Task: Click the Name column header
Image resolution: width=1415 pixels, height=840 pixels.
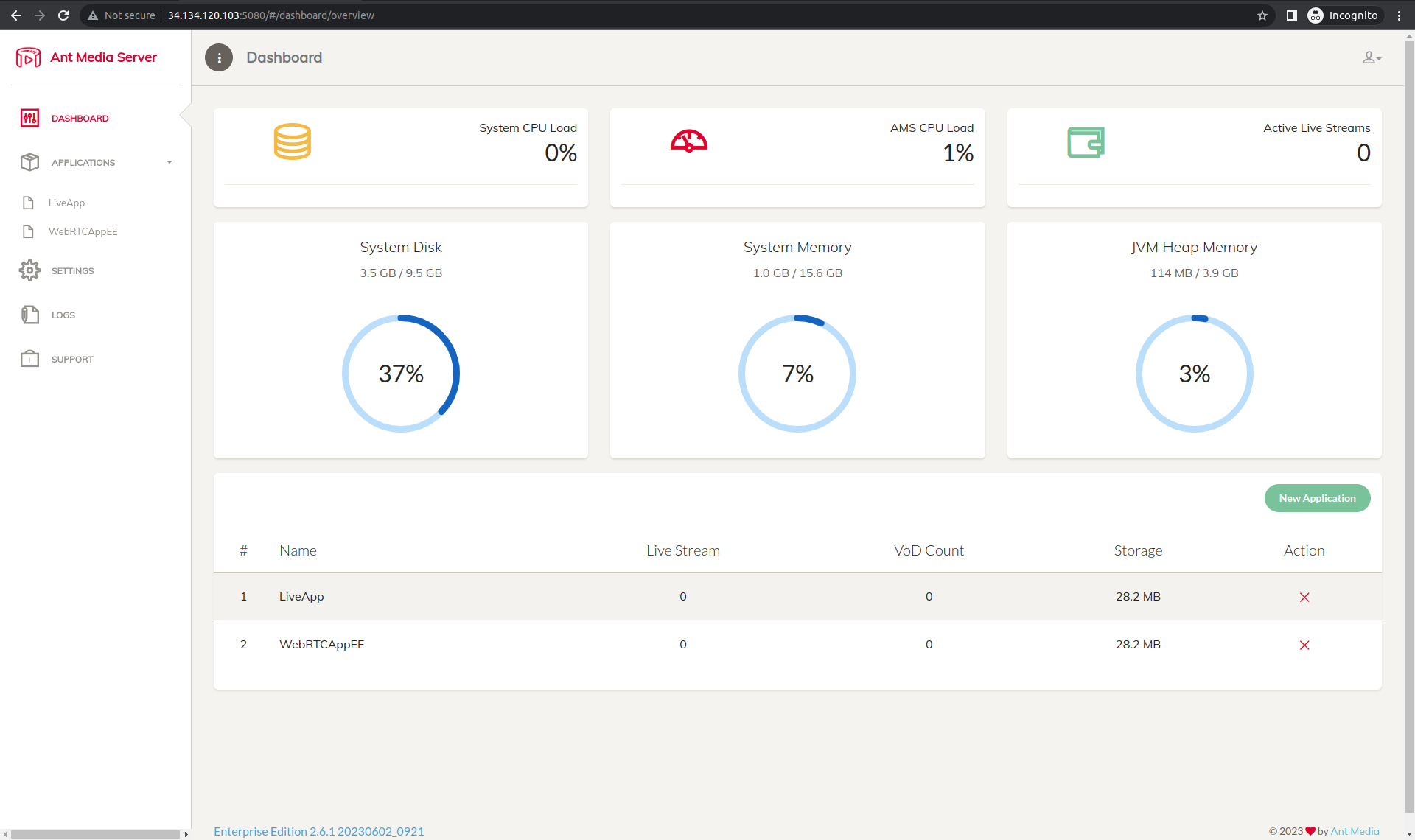Action: (298, 550)
